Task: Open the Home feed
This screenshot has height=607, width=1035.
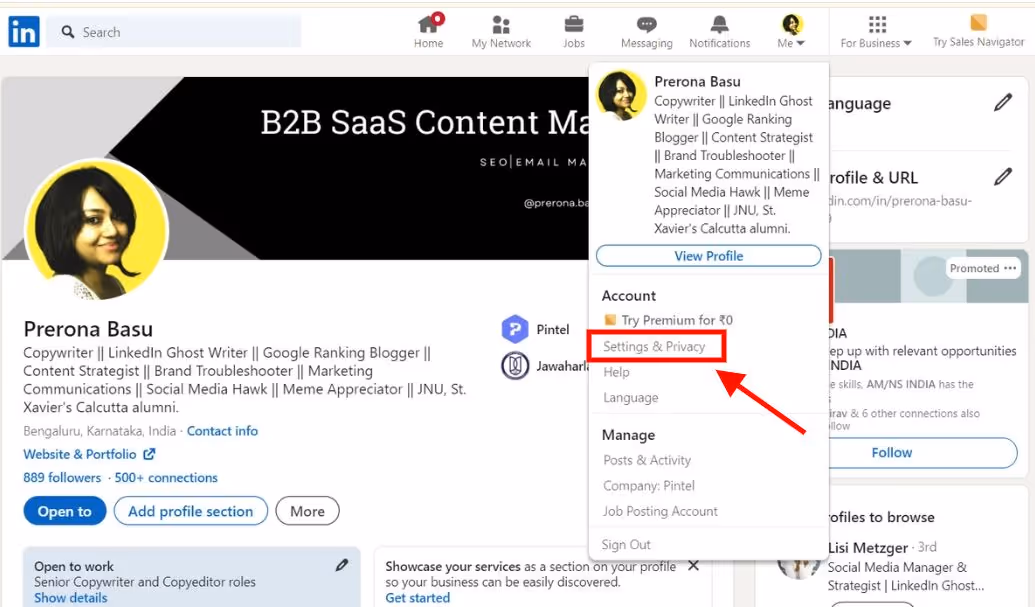Action: click(x=428, y=30)
